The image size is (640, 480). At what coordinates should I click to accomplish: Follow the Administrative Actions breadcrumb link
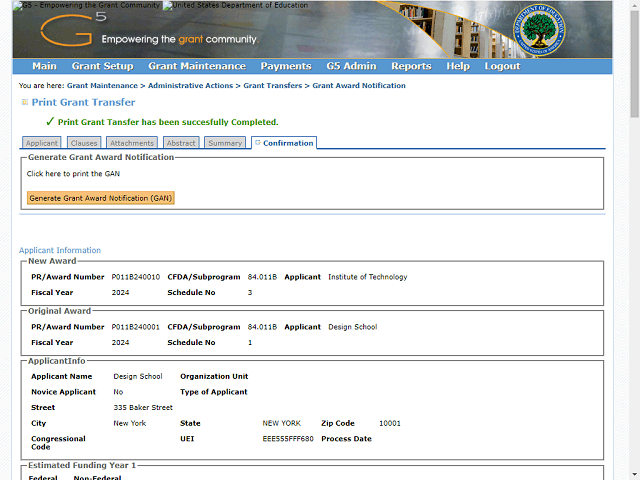190,86
